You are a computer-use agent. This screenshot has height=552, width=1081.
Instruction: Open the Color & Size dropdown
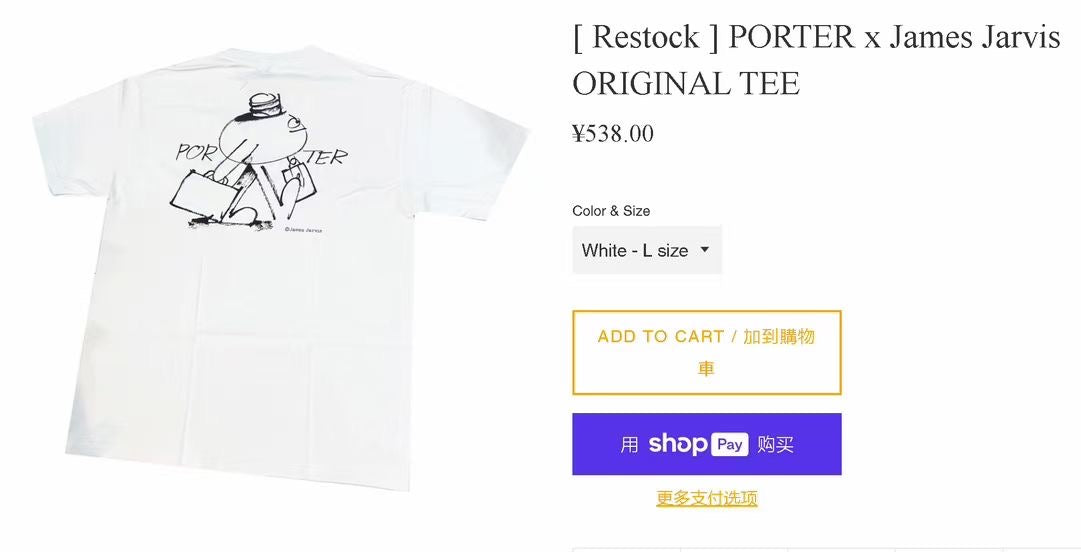pos(647,250)
